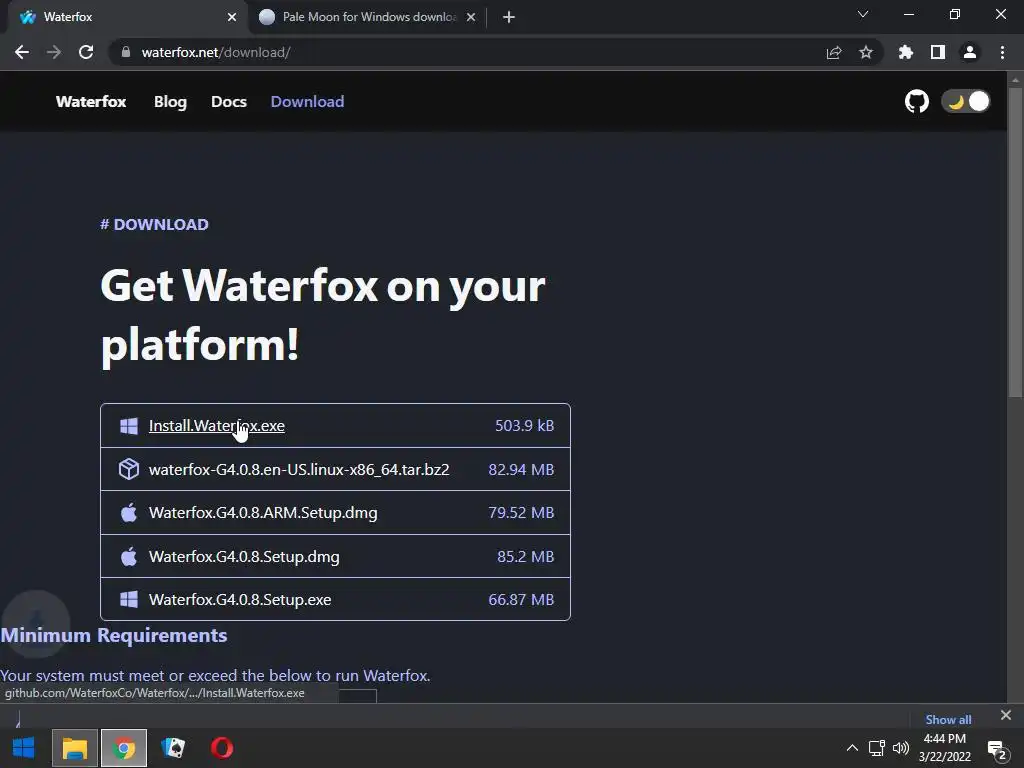Viewport: 1024px width, 768px height.
Task: Click the Chrome taskbar icon
Action: pos(123,748)
